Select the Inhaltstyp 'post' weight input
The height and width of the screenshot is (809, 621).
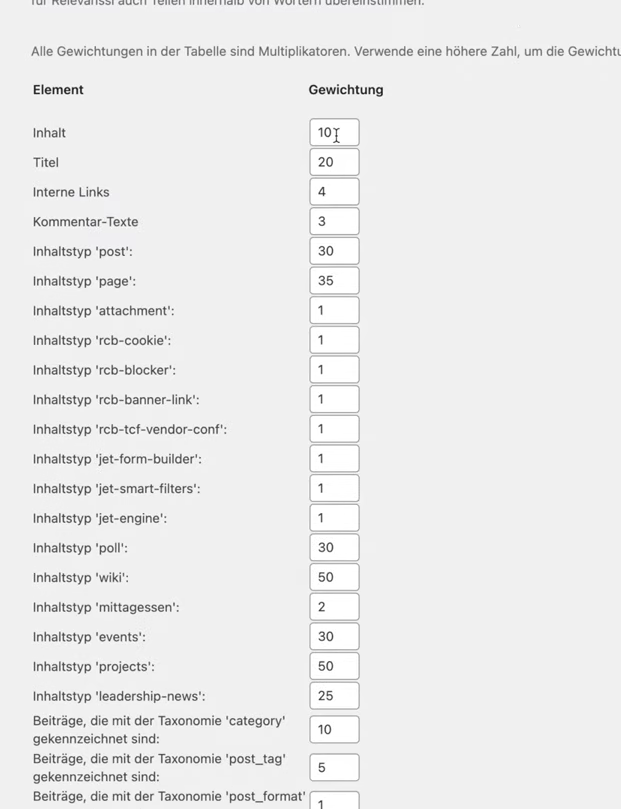[335, 250]
